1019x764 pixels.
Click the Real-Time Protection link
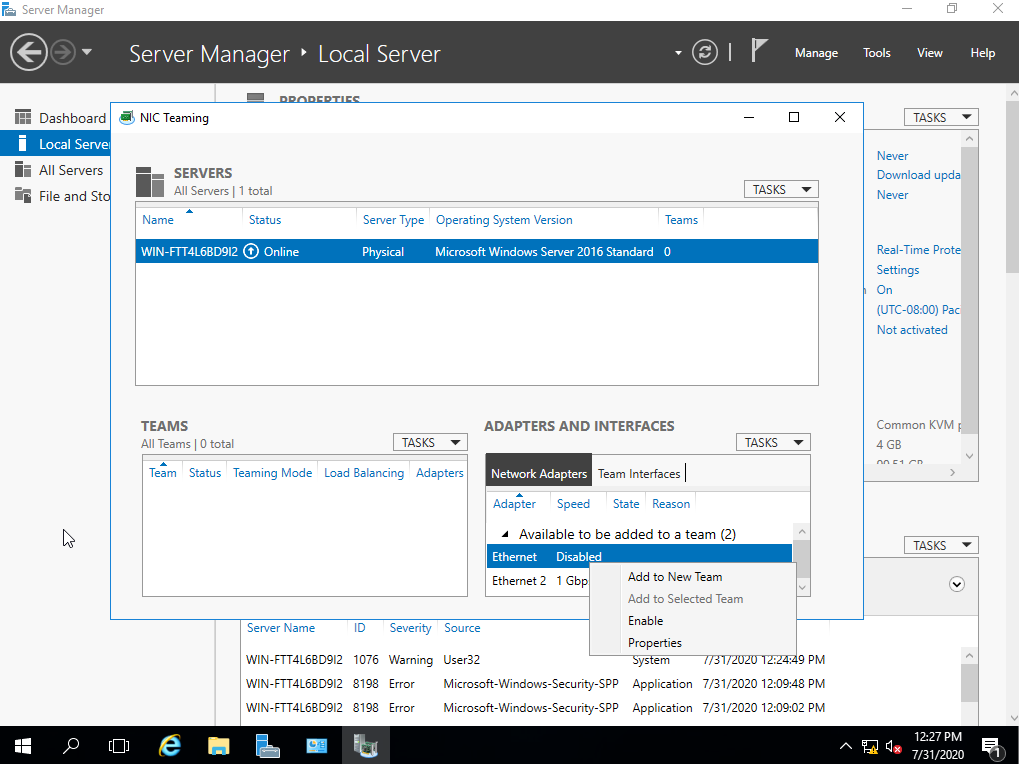coord(918,249)
